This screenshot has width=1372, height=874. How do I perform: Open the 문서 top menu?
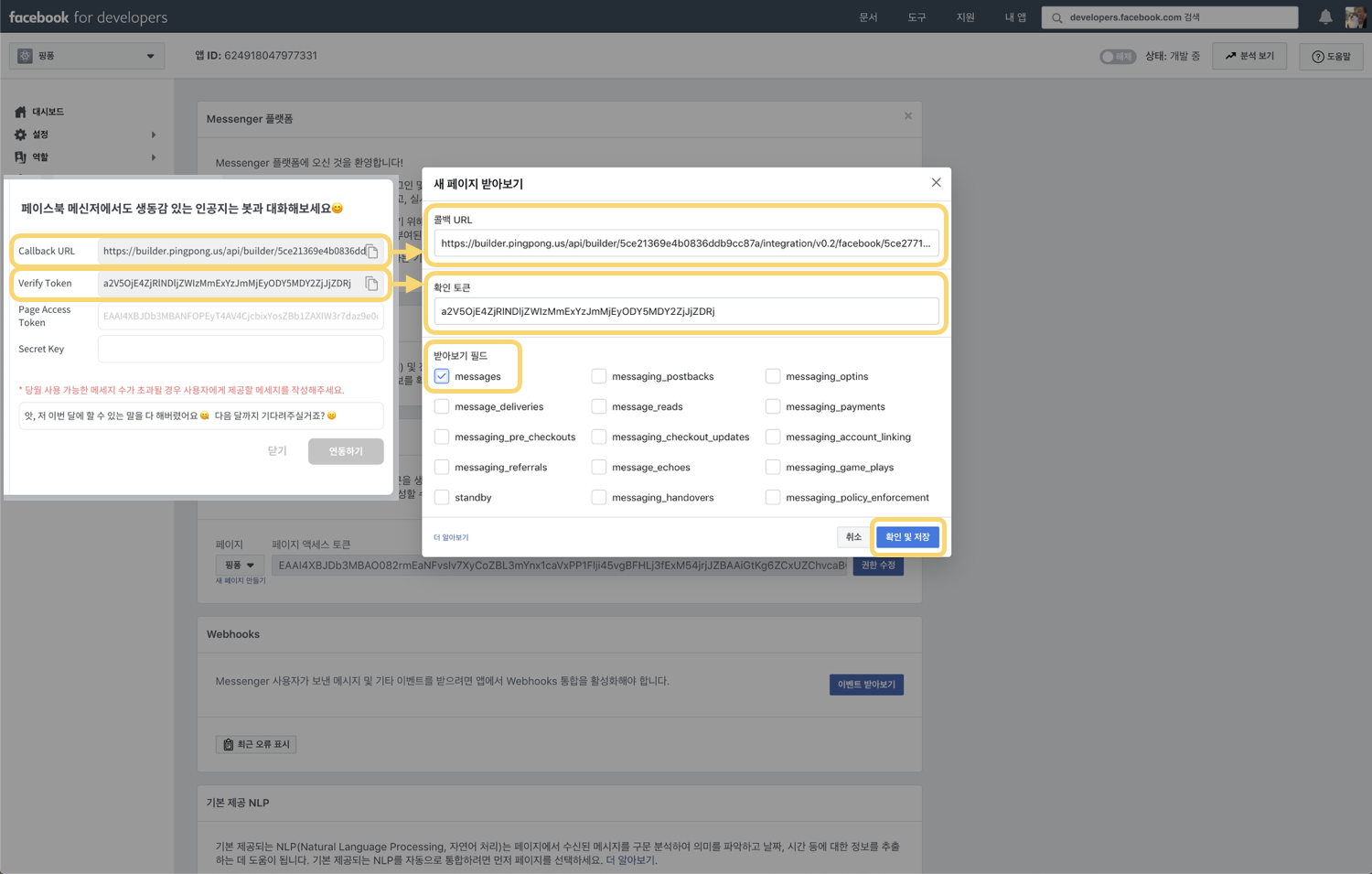(x=868, y=17)
